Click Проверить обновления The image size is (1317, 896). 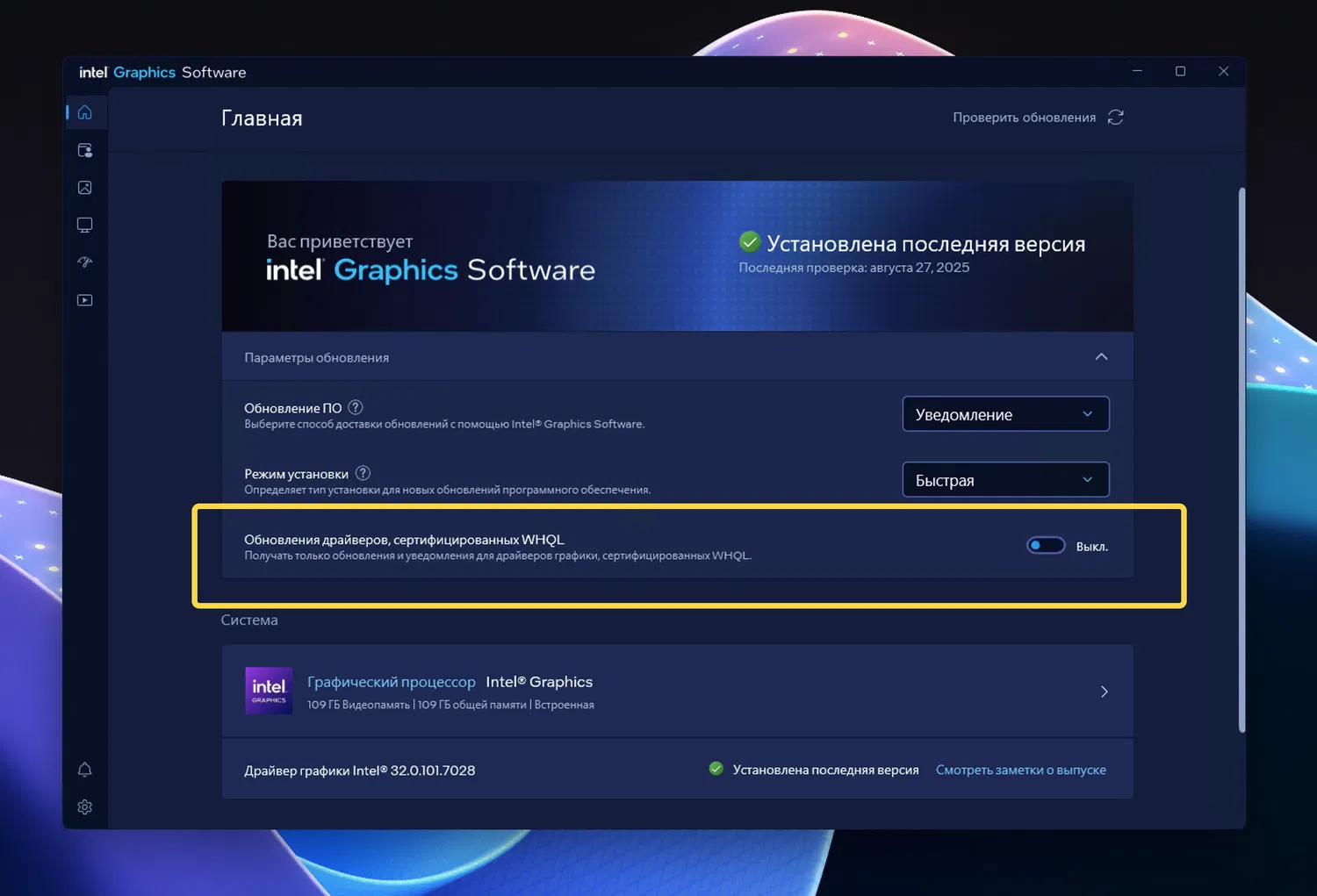1025,118
